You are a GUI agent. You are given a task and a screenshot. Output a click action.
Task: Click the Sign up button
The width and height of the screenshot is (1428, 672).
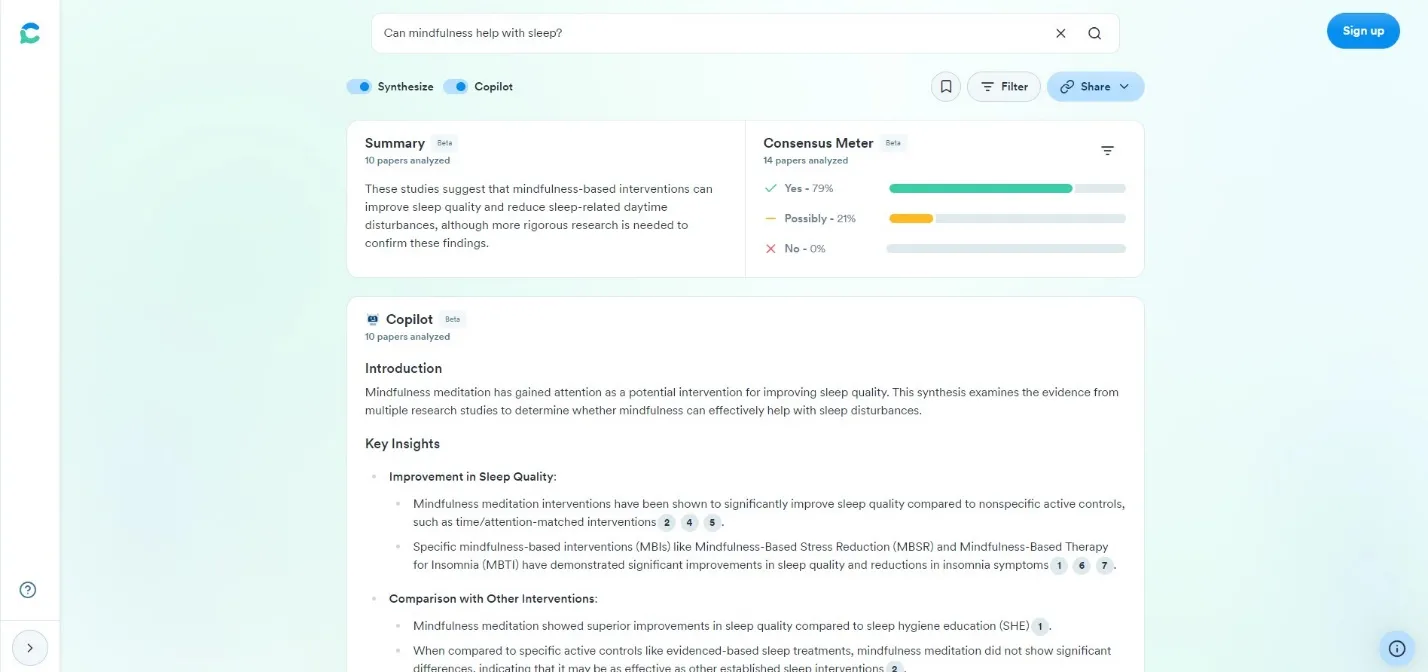tap(1363, 31)
